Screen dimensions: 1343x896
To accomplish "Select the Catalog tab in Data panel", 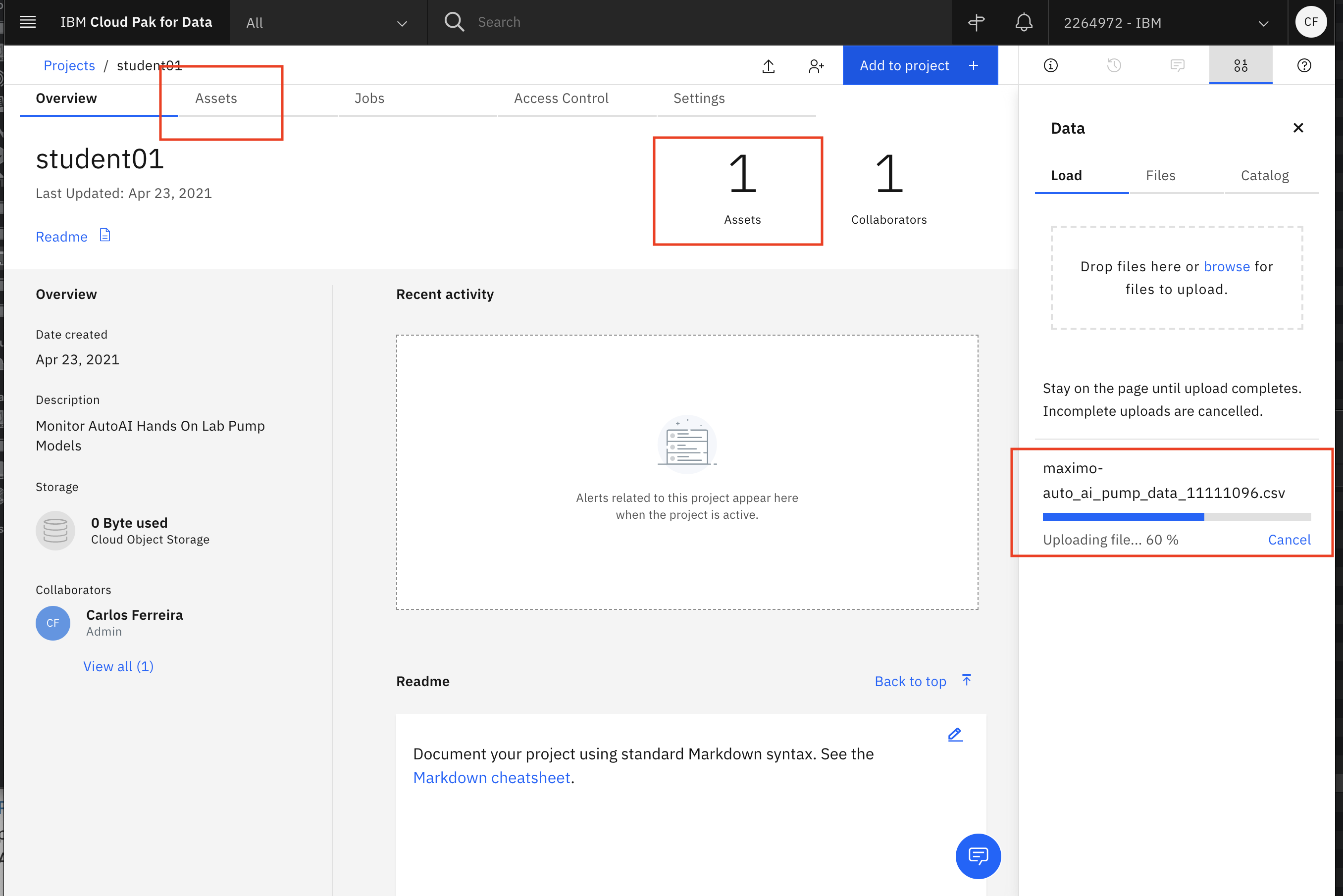I will click(x=1264, y=175).
